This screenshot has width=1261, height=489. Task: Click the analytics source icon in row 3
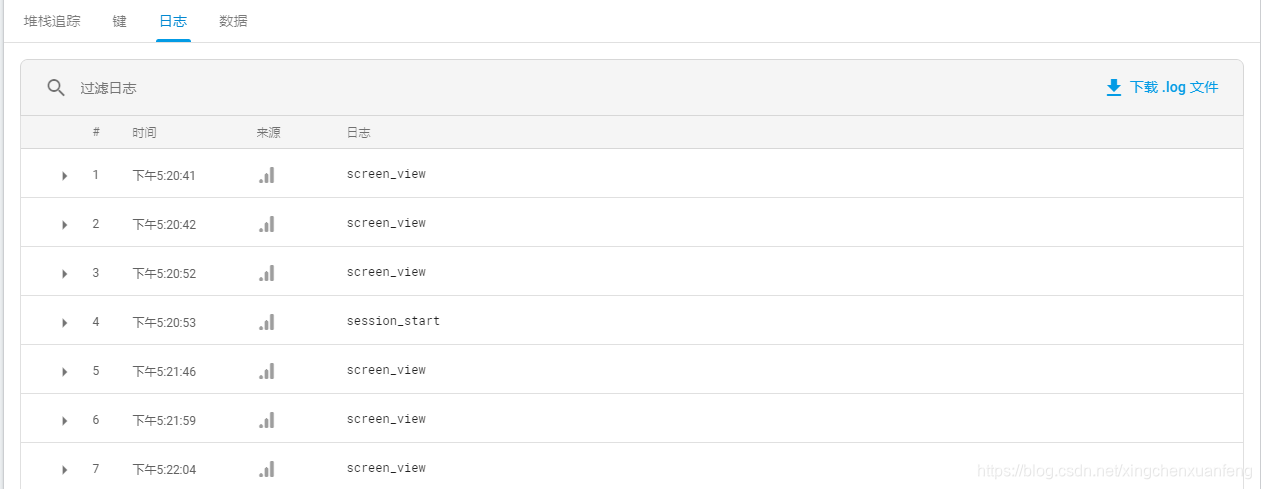(x=267, y=273)
